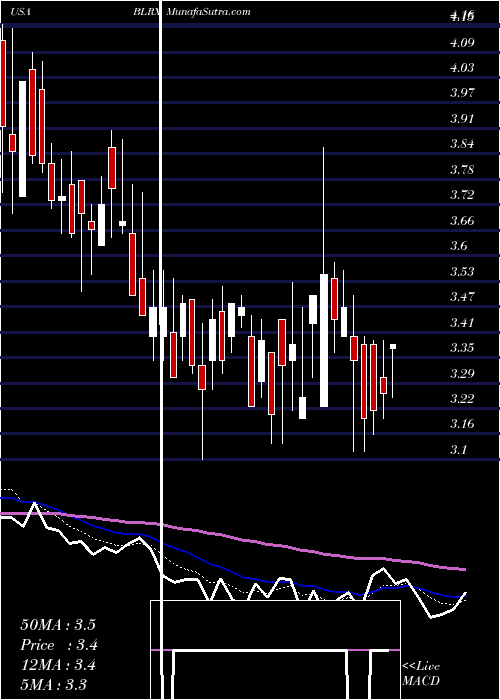This screenshot has width=500, height=700.
Task: Select the 3.29 price axis label
Action: click(462, 373)
